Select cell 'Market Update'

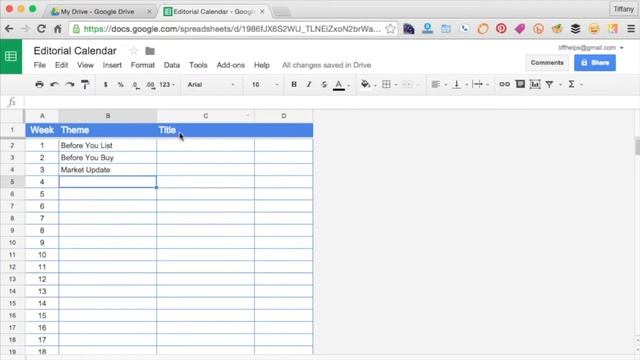108,170
